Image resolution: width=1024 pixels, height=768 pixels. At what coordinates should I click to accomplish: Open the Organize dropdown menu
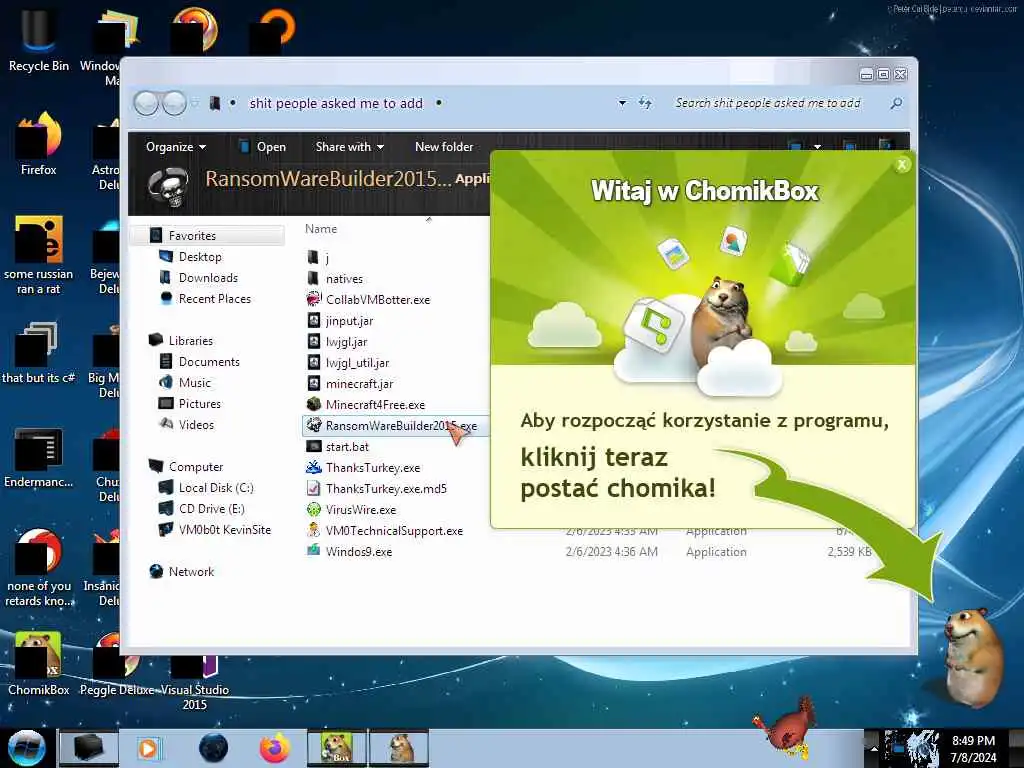pyautogui.click(x=176, y=147)
